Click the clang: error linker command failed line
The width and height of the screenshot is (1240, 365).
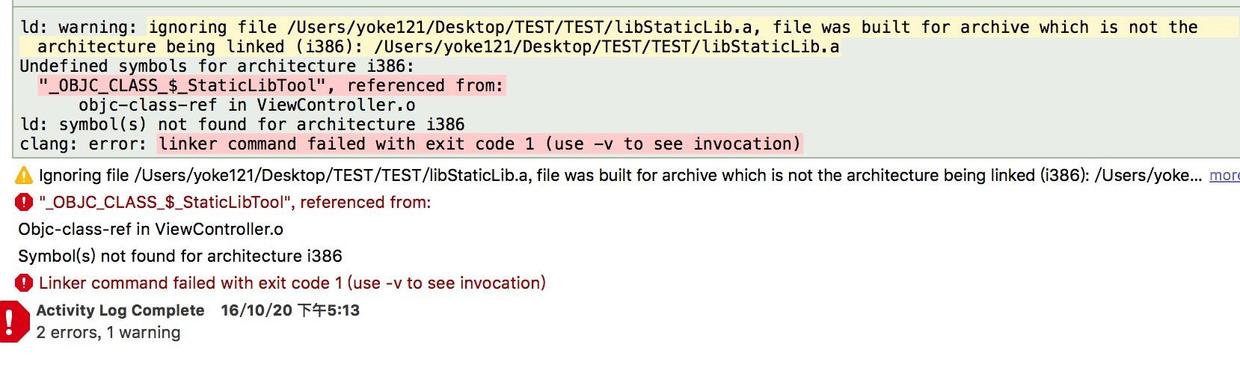click(410, 144)
